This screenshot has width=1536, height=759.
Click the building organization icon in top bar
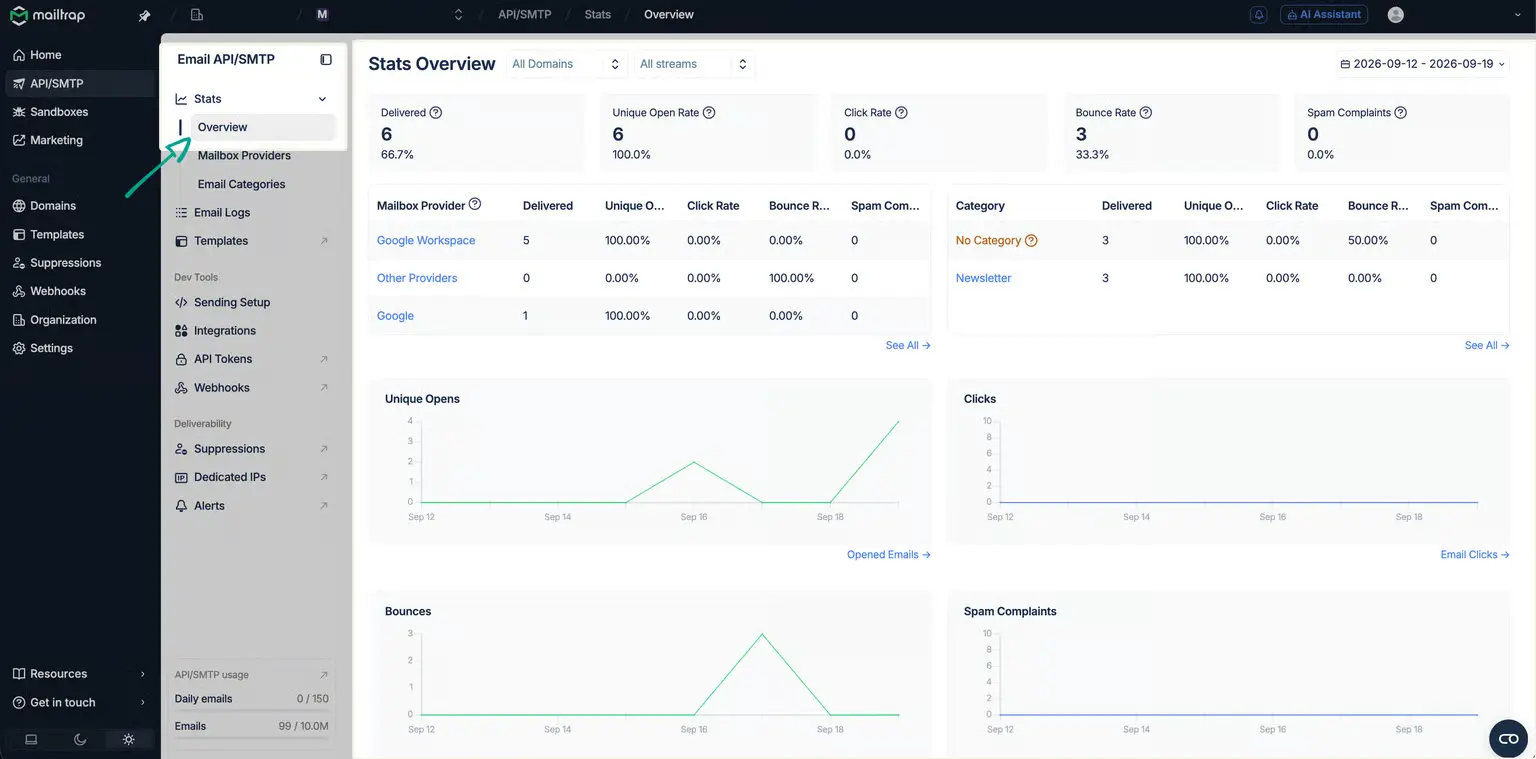tap(196, 15)
